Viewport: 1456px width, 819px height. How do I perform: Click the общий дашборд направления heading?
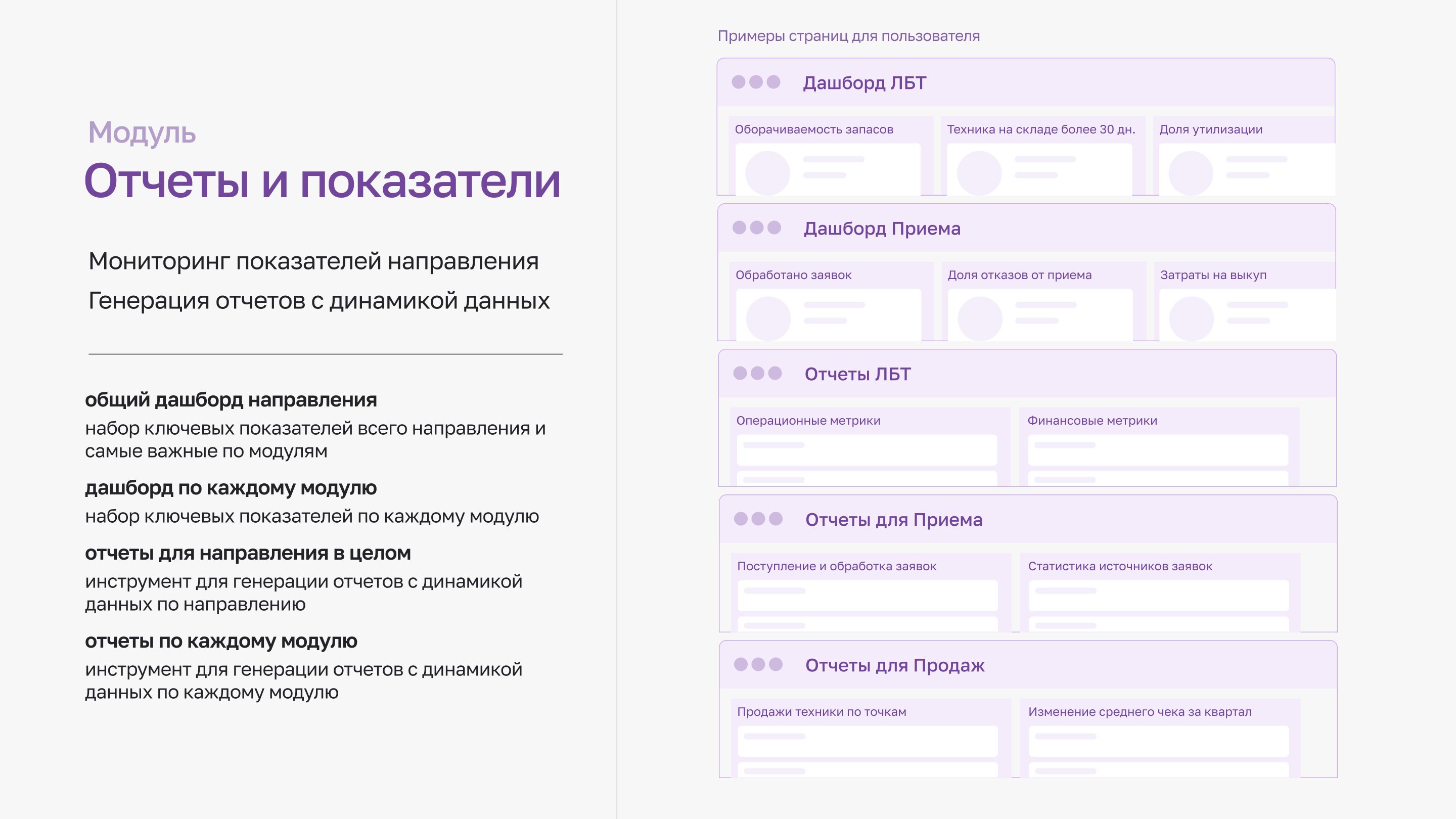(231, 399)
